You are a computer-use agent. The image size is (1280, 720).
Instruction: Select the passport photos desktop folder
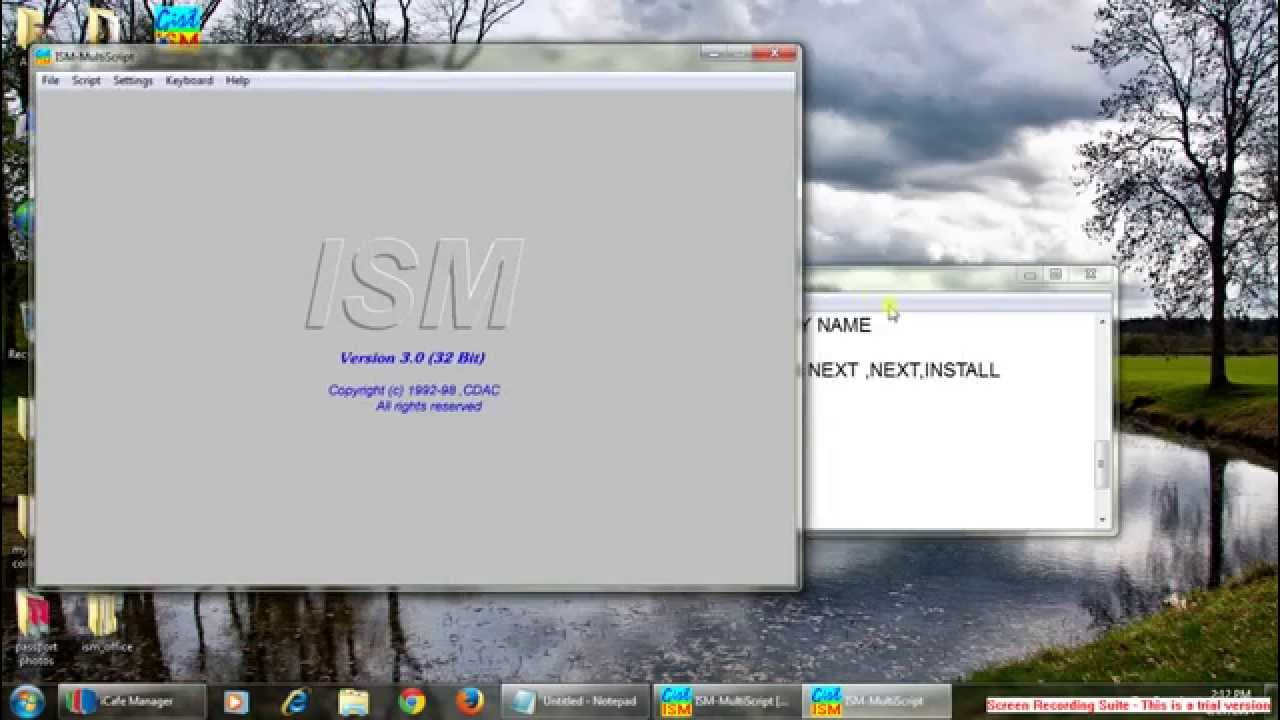point(35,627)
